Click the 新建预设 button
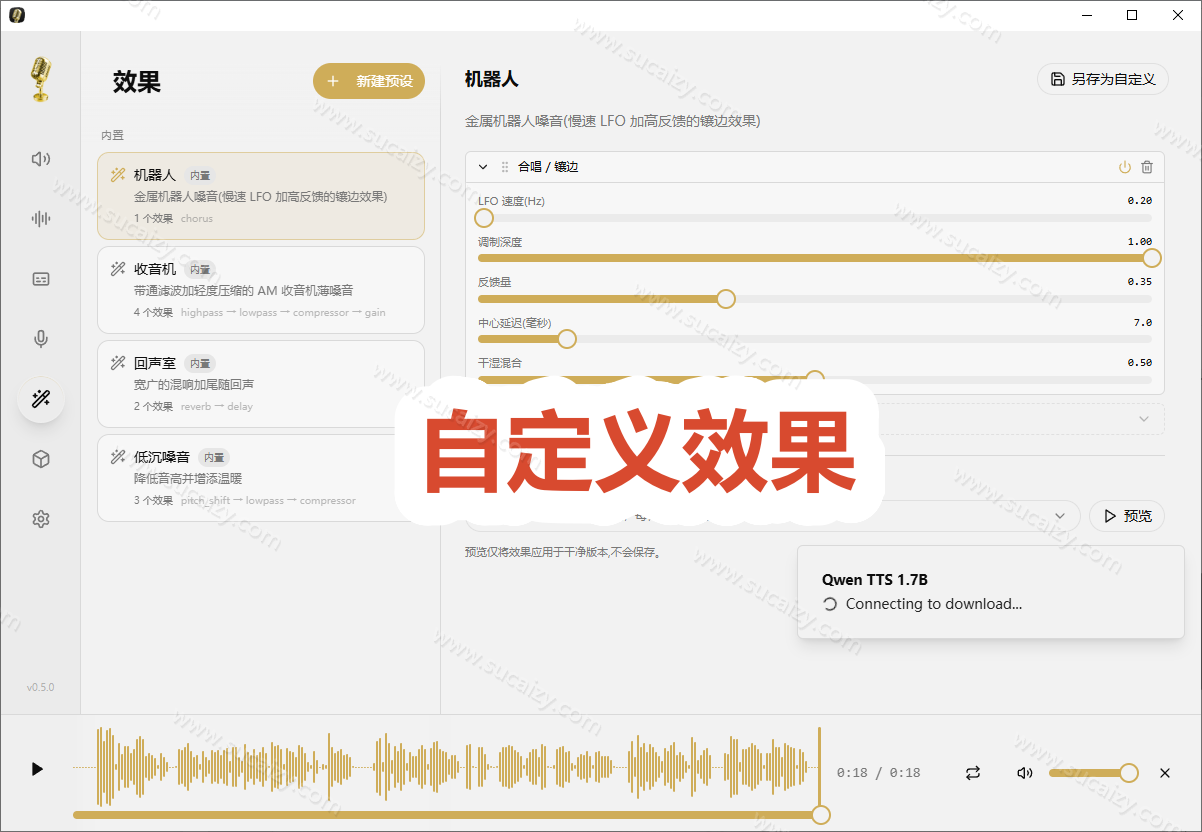 tap(369, 81)
